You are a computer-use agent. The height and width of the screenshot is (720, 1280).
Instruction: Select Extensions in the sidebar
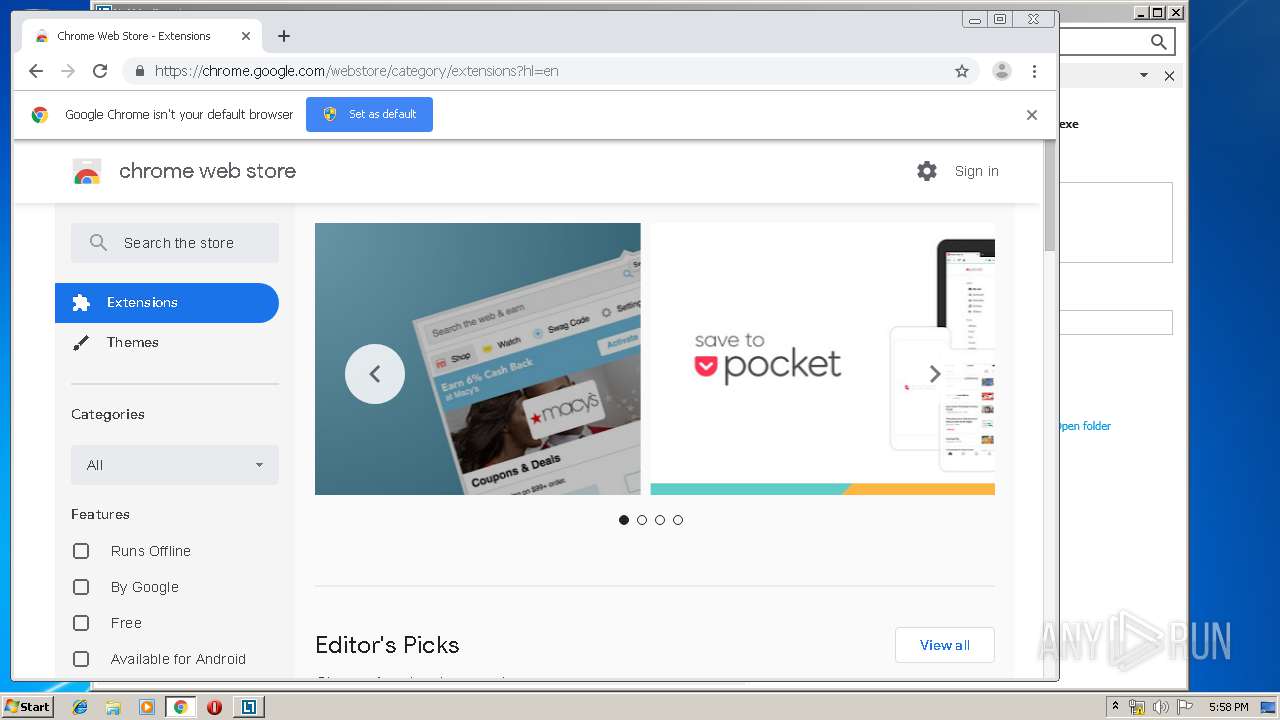coord(166,303)
